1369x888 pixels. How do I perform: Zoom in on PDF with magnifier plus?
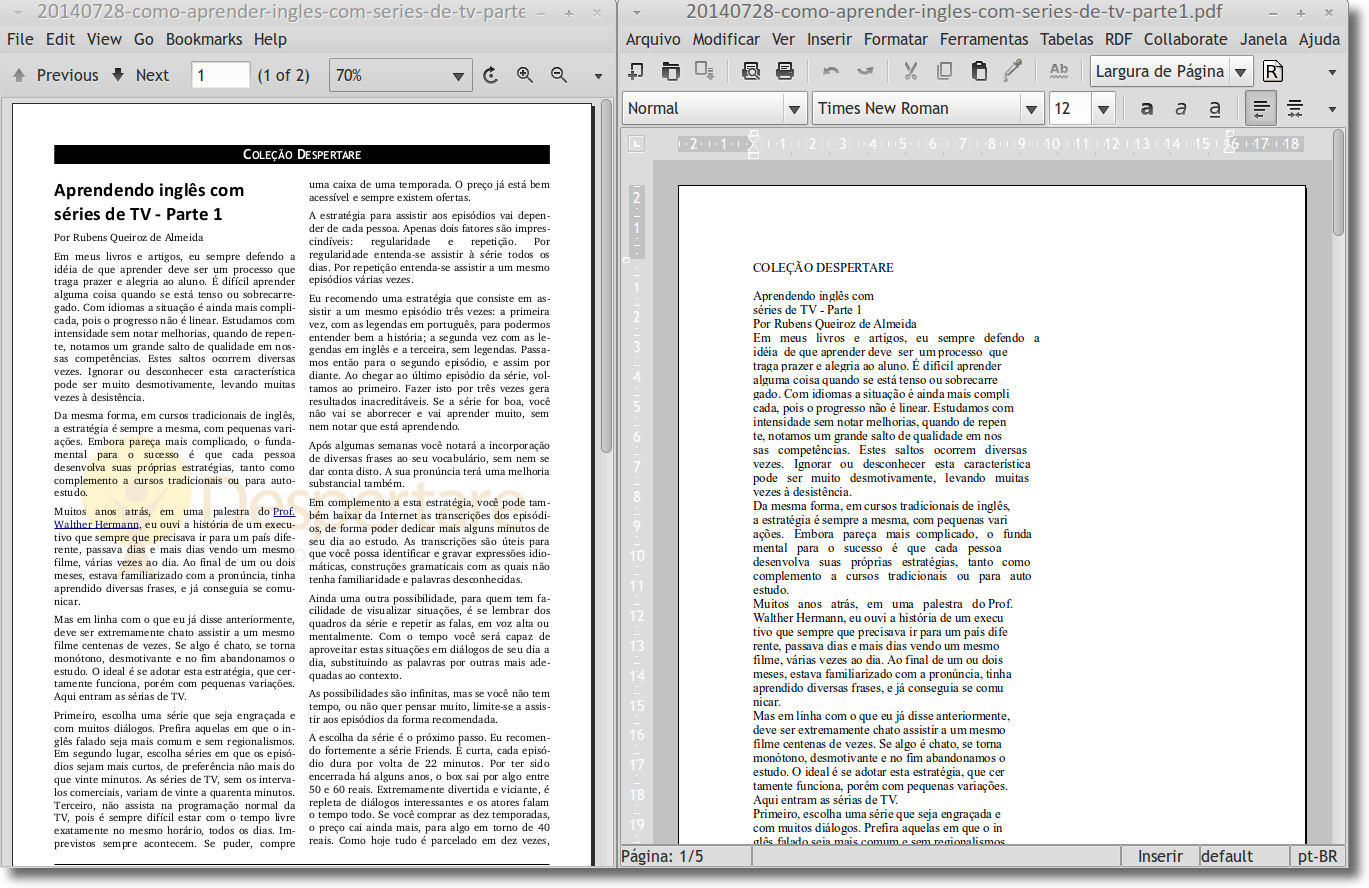(x=525, y=75)
